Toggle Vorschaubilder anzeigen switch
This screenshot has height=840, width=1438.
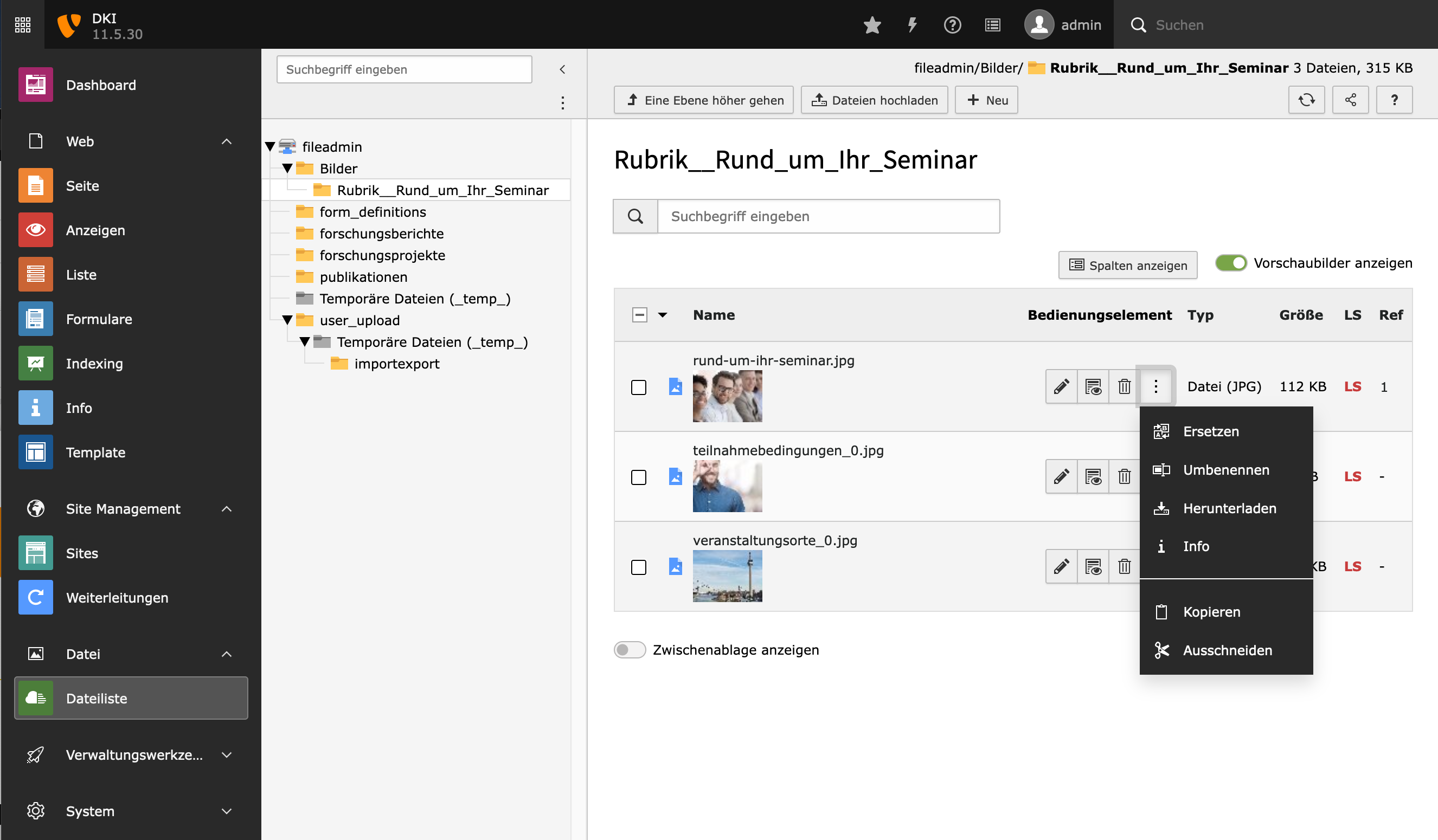[x=1231, y=263]
